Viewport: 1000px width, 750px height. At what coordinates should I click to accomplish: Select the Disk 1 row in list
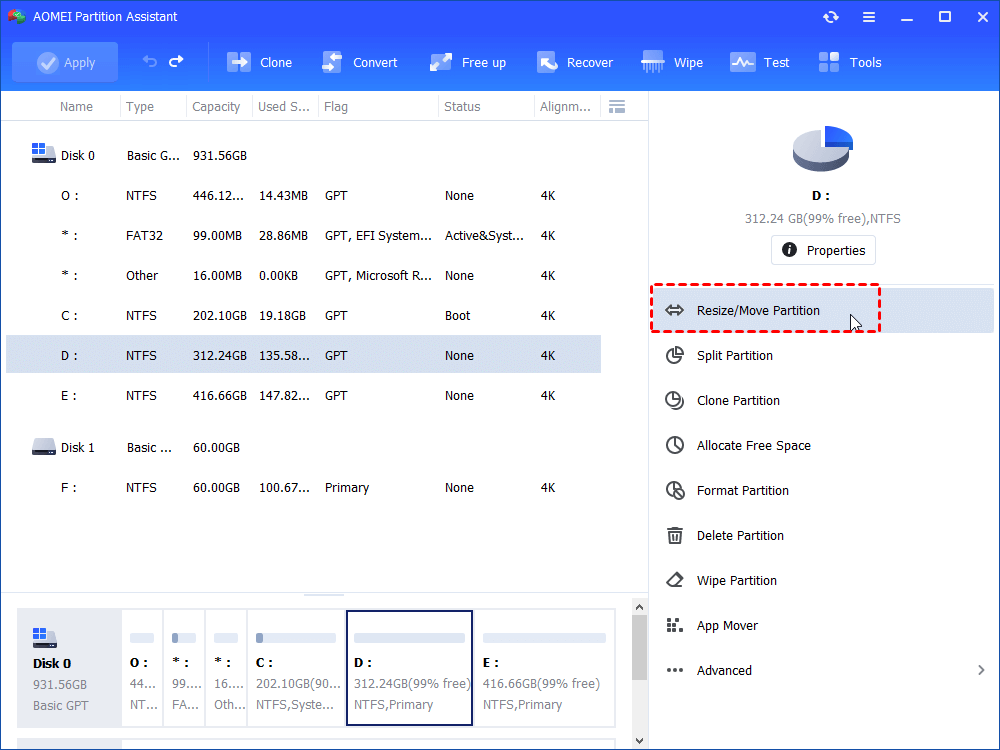coord(304,448)
